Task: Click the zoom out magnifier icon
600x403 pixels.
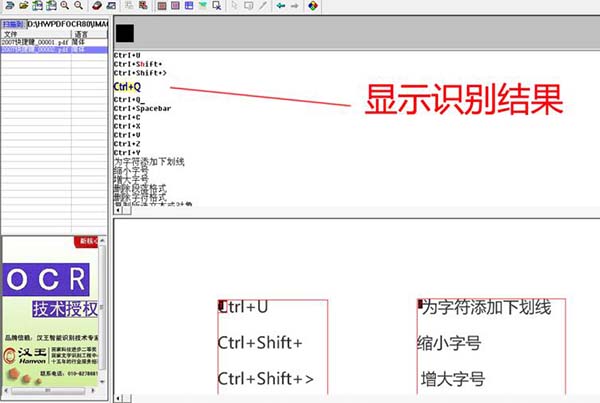Action: (x=77, y=6)
